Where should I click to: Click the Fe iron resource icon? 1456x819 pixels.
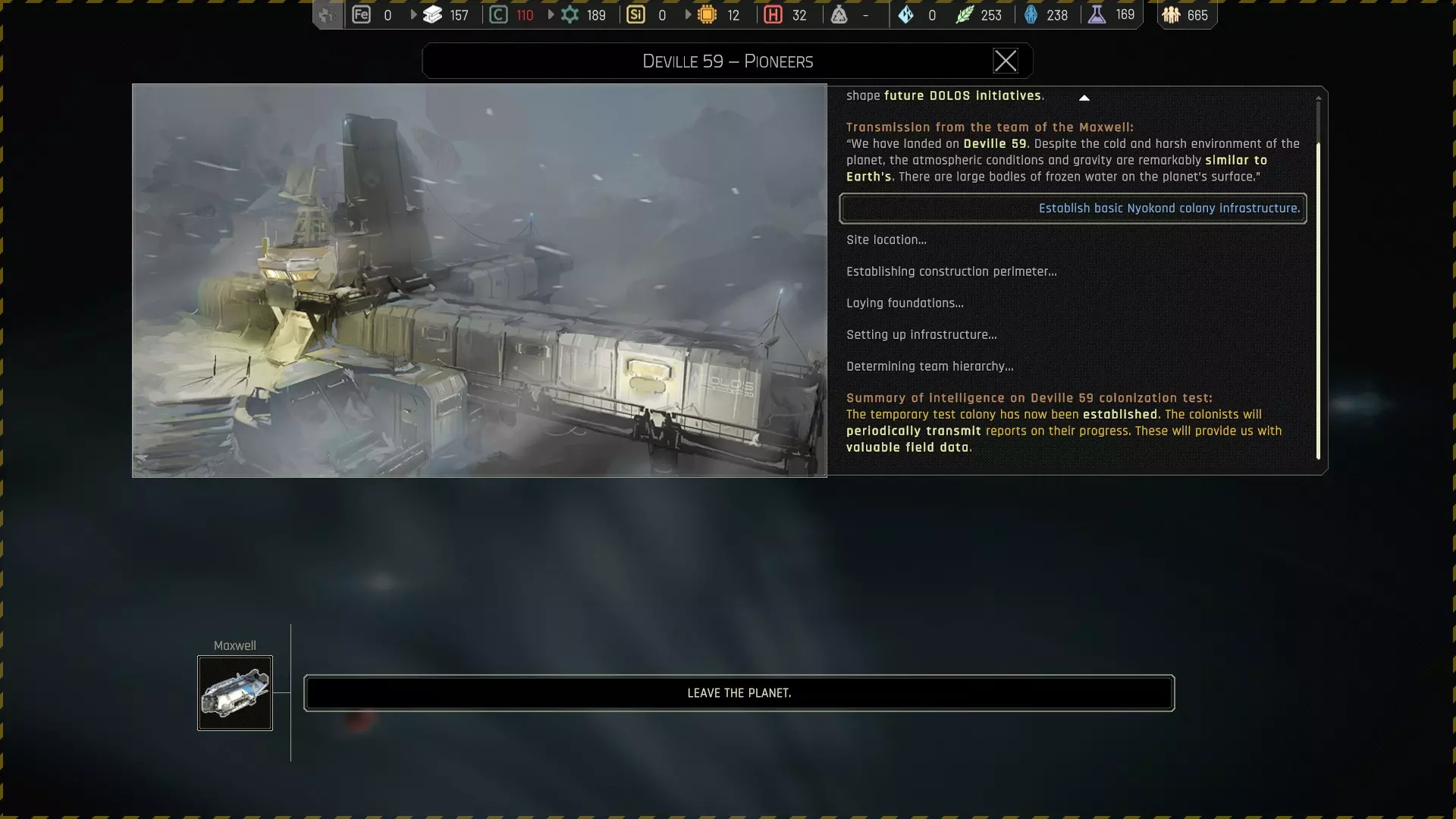(x=362, y=14)
